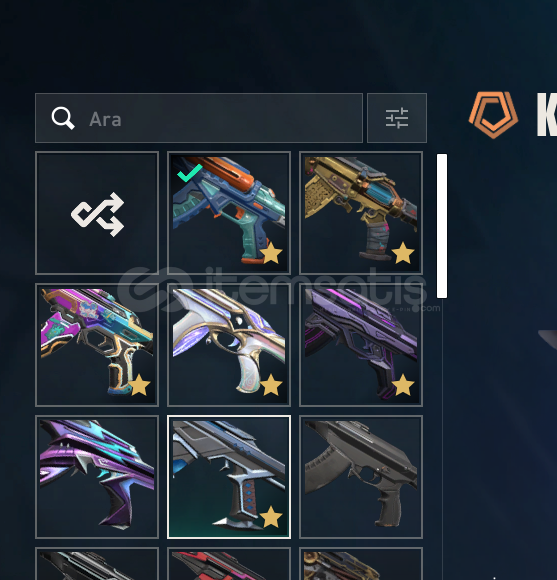557x580 pixels.
Task: Pick the pink graffiti style skin
Action: pyautogui.click(x=97, y=345)
